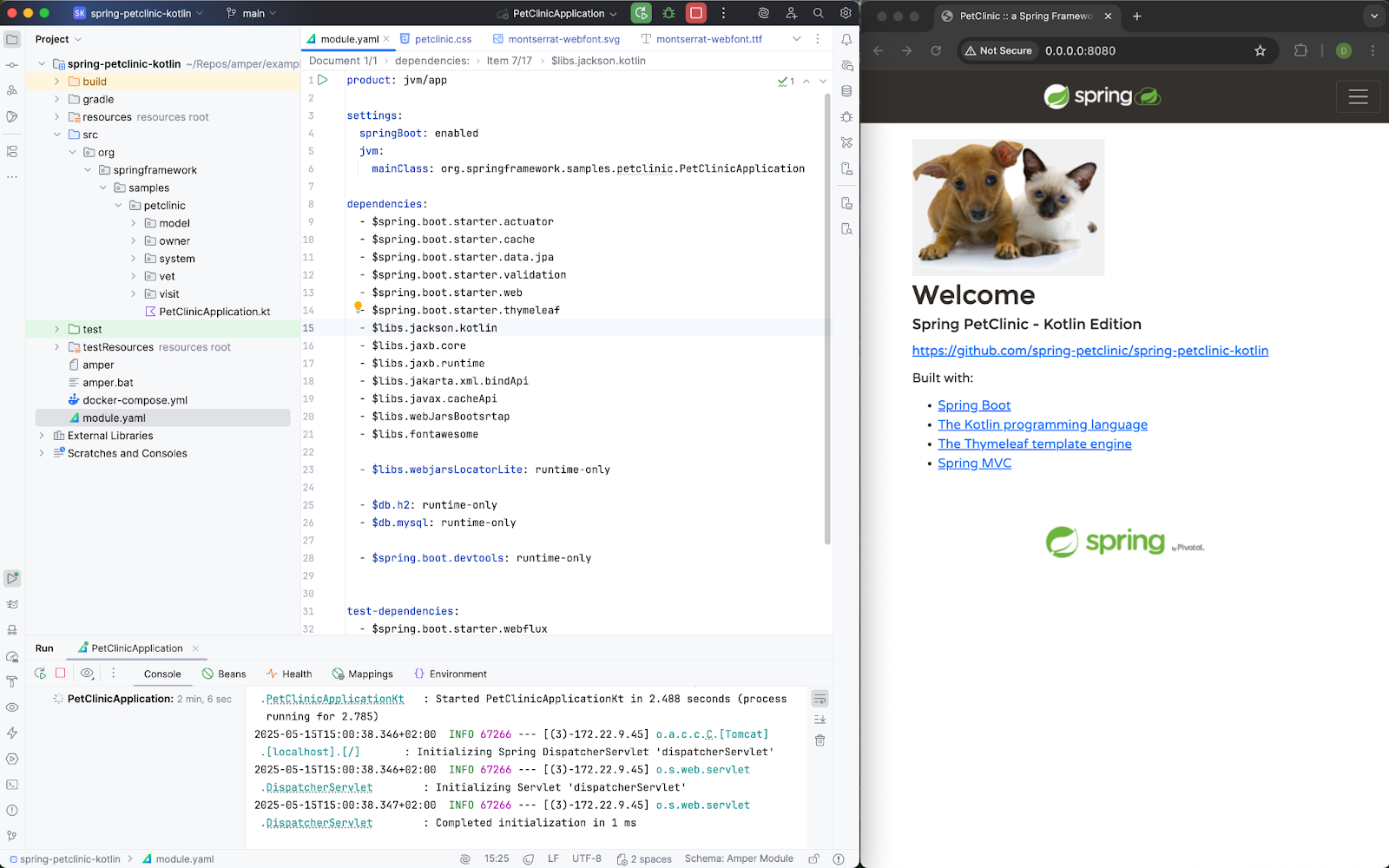Click Schema: Amper Module in status bar
1389x868 pixels.
click(x=739, y=858)
